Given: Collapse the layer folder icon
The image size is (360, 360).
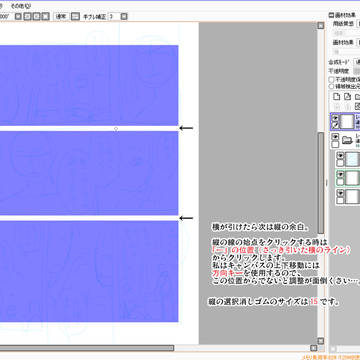Looking at the screenshot, I should pos(348,140).
